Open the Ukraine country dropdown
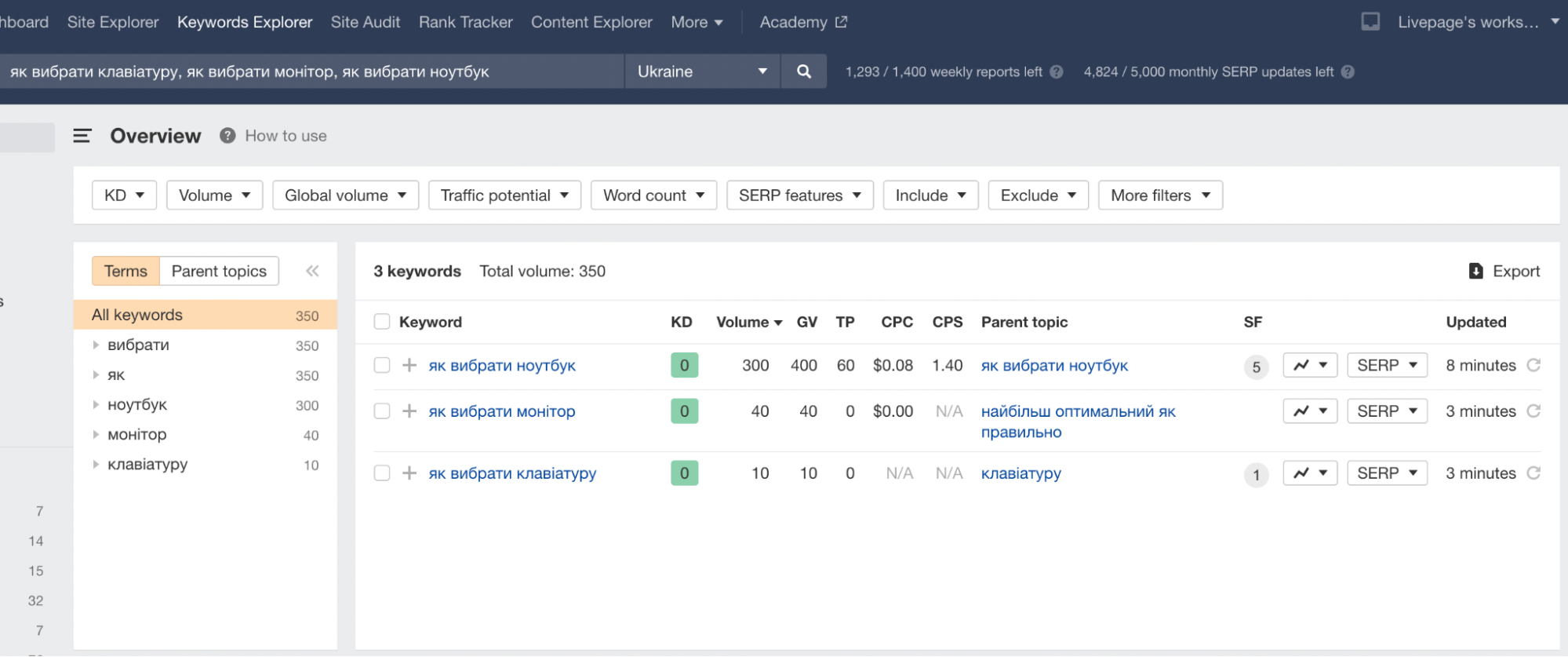Image resolution: width=1568 pixels, height=657 pixels. pos(702,71)
